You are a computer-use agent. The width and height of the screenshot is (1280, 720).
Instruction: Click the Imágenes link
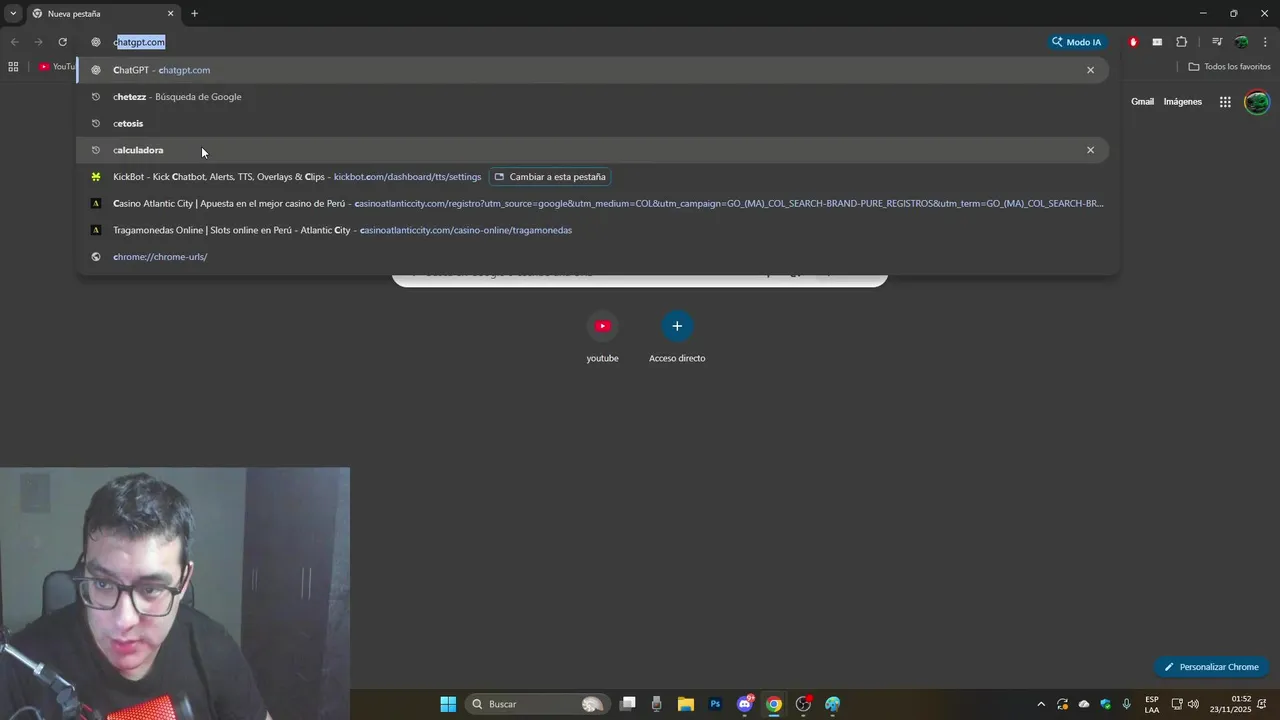tap(1183, 102)
